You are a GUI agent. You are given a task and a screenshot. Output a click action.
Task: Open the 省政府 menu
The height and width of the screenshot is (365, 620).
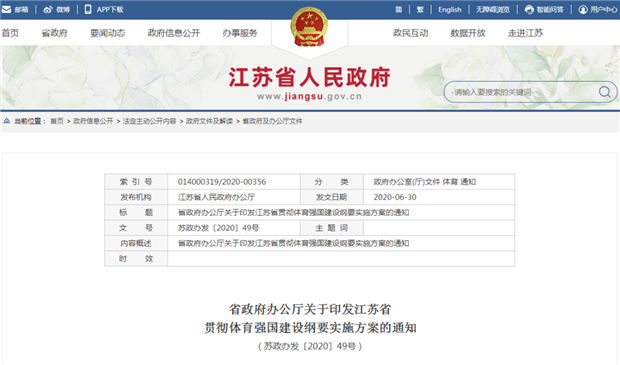(55, 33)
